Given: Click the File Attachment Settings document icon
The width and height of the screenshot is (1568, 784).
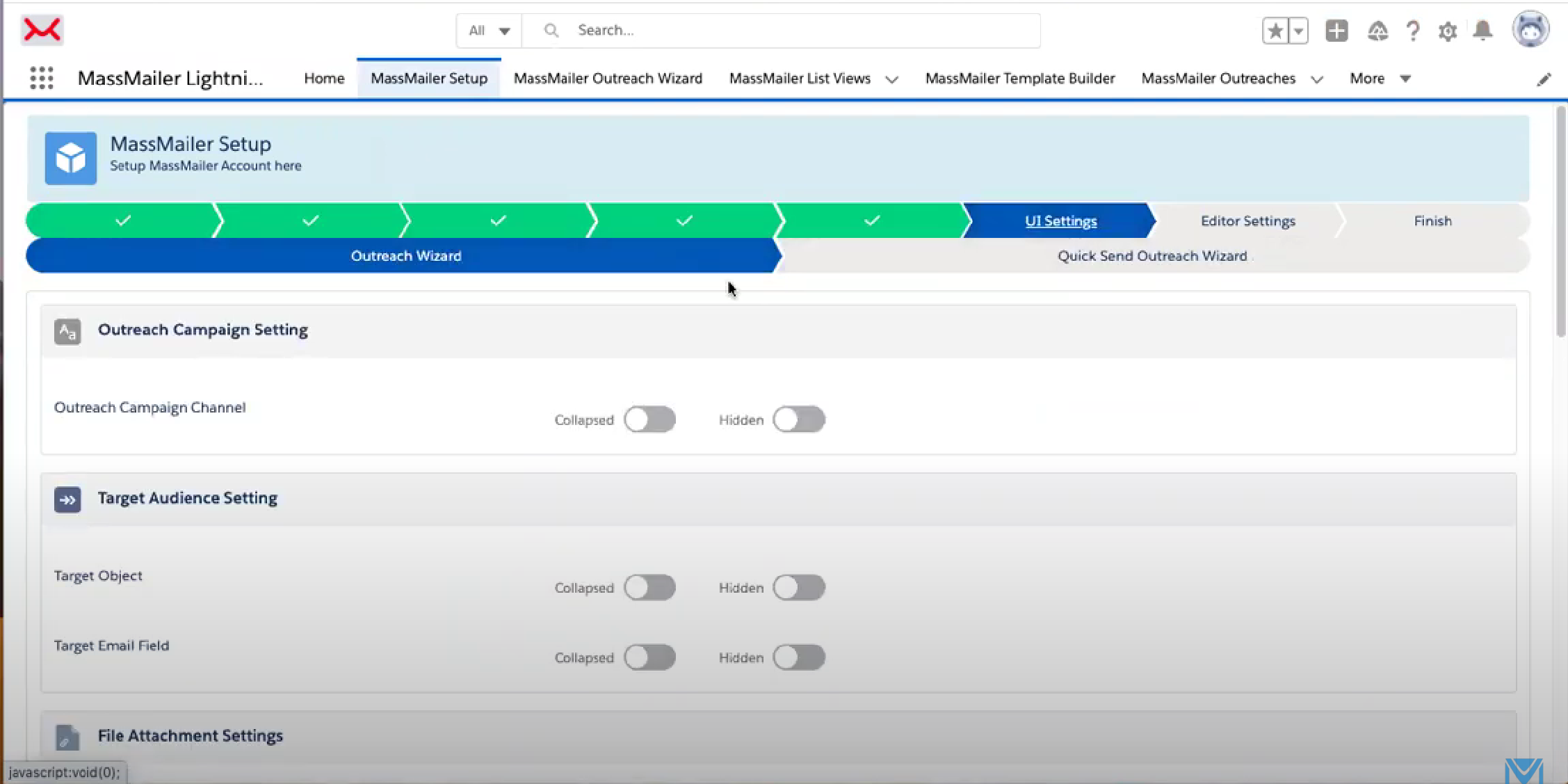Looking at the screenshot, I should coord(67,737).
